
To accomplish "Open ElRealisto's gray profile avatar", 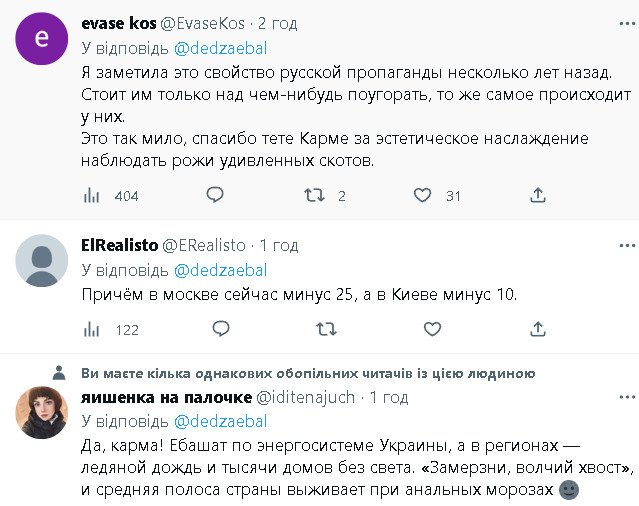I will pos(41,263).
